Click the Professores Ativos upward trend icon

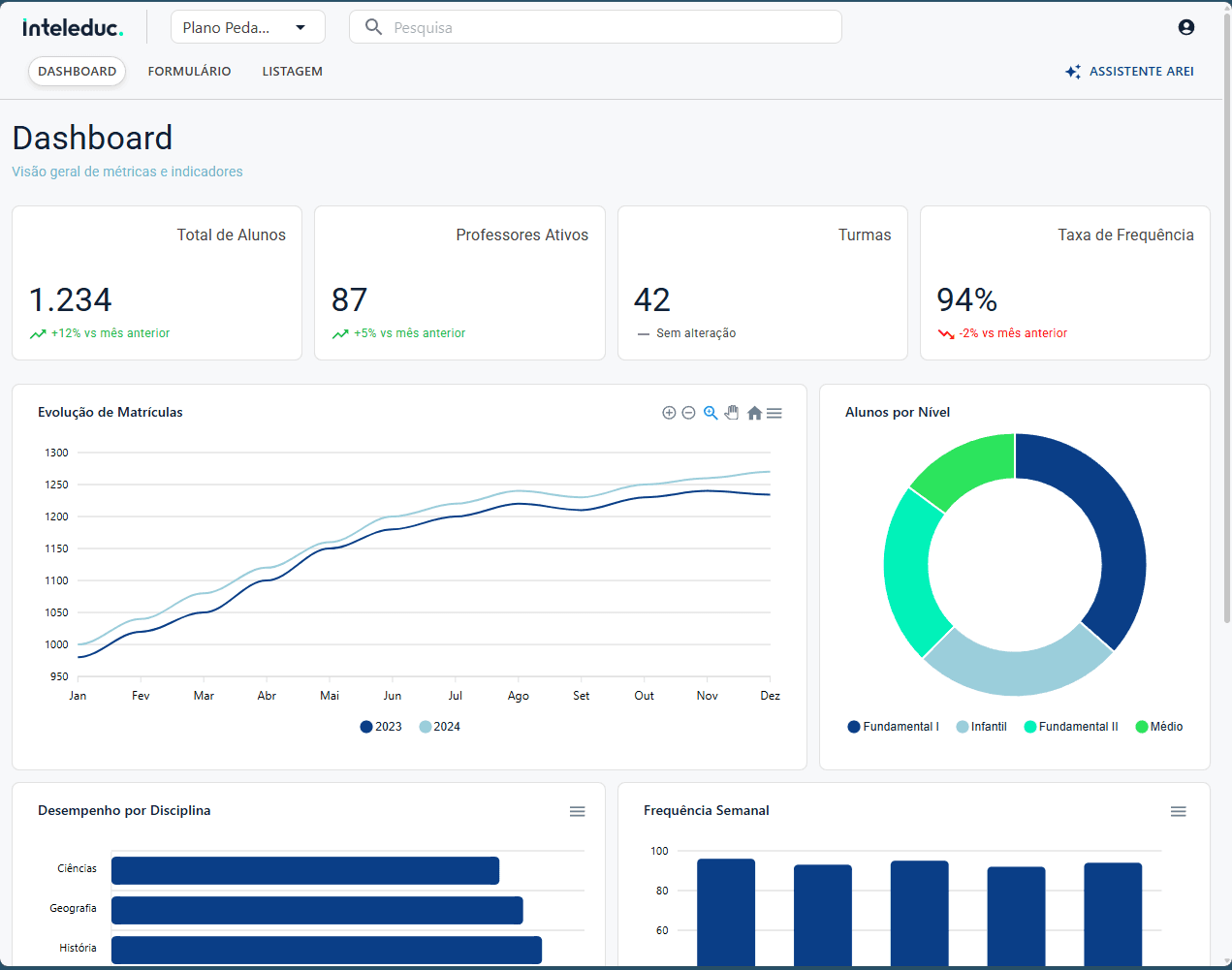pos(340,333)
